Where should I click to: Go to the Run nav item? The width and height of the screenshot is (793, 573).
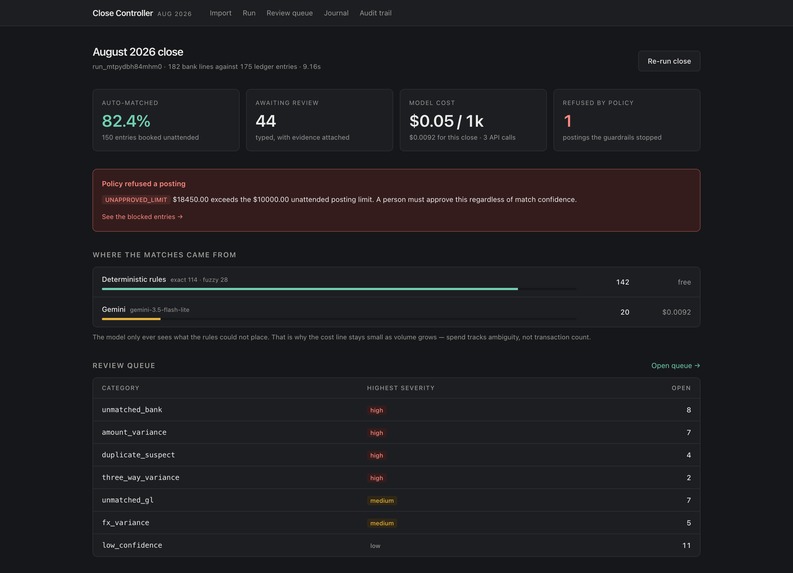[x=249, y=13]
